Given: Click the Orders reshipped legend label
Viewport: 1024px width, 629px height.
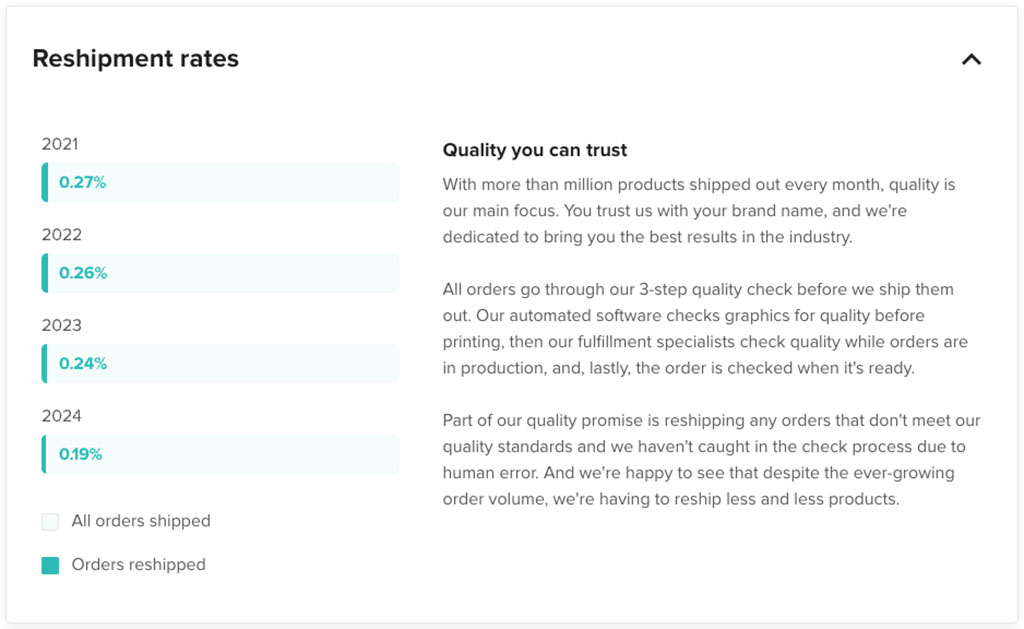Looking at the screenshot, I should pos(138,565).
